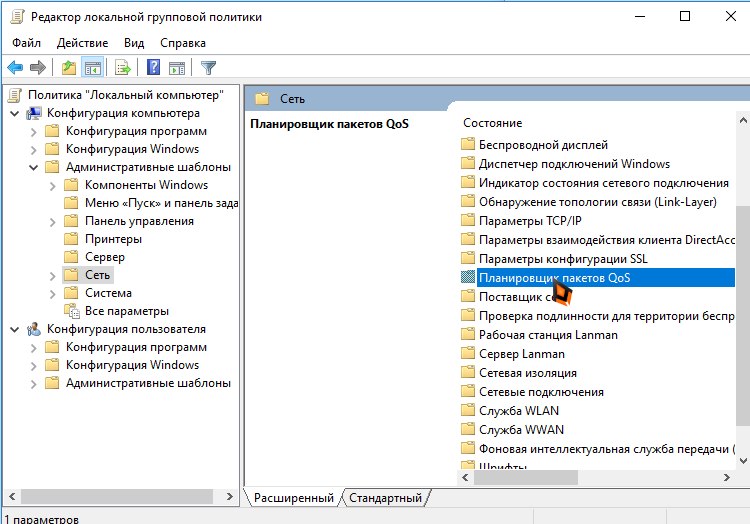The height and width of the screenshot is (524, 750).
Task: Expand 'Панель управления' tree node
Action: click(x=53, y=222)
